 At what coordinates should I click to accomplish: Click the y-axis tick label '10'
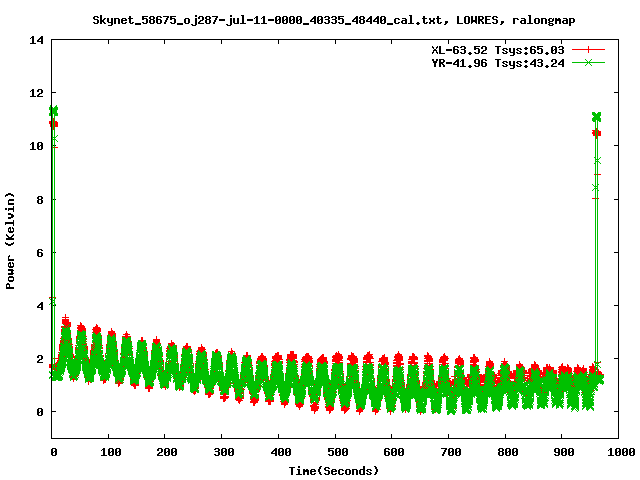tap(36, 146)
